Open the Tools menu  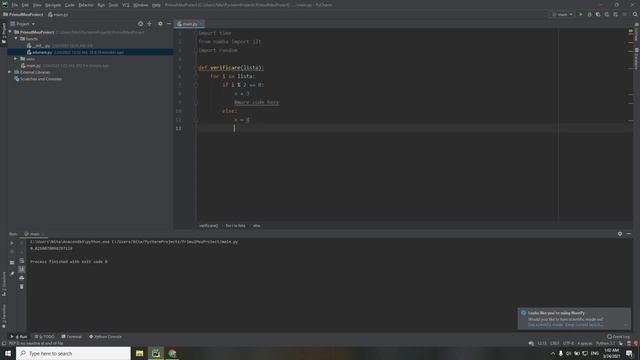point(113,5)
